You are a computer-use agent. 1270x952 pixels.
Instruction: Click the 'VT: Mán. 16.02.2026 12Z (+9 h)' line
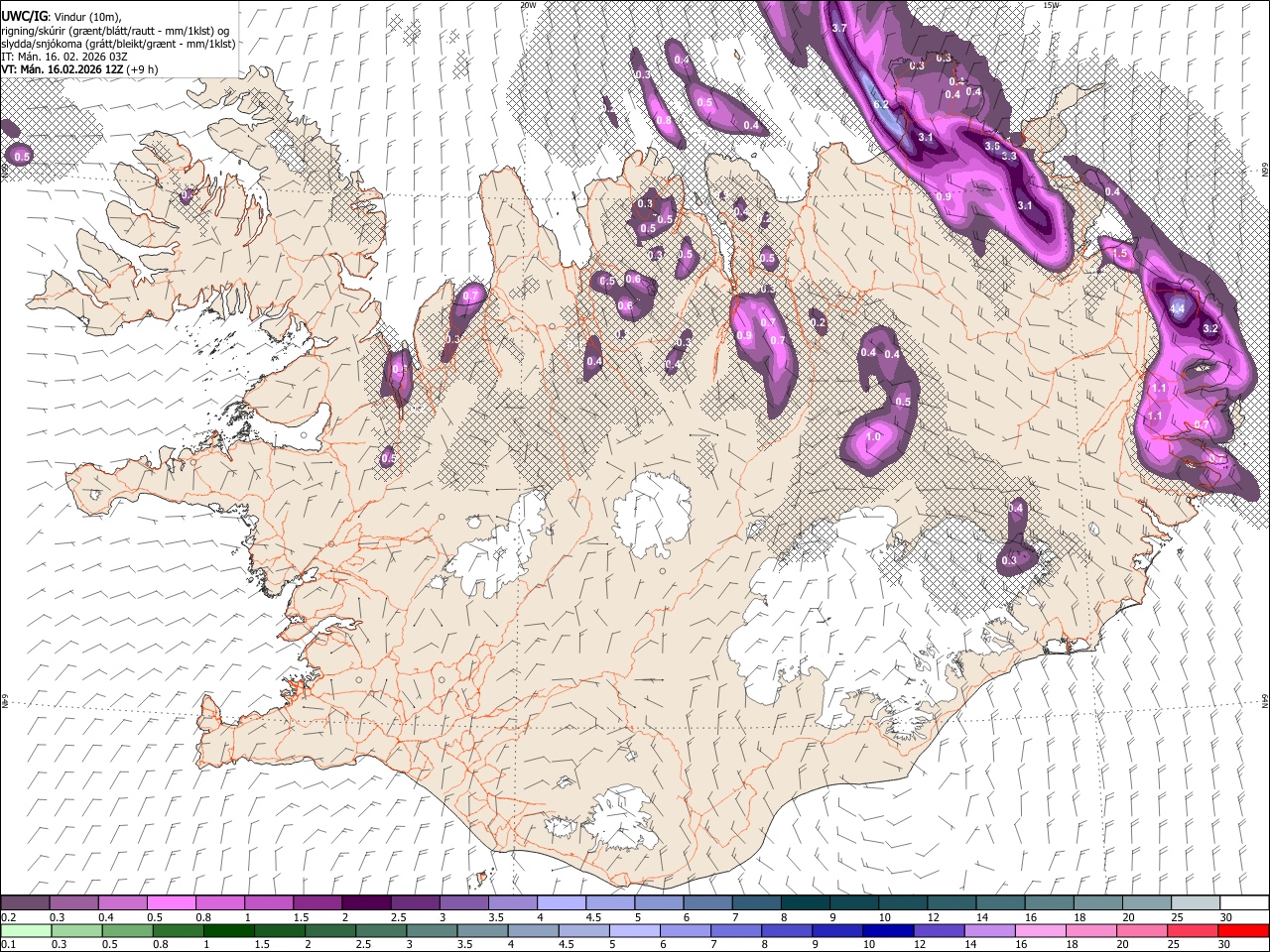pyautogui.click(x=79, y=69)
